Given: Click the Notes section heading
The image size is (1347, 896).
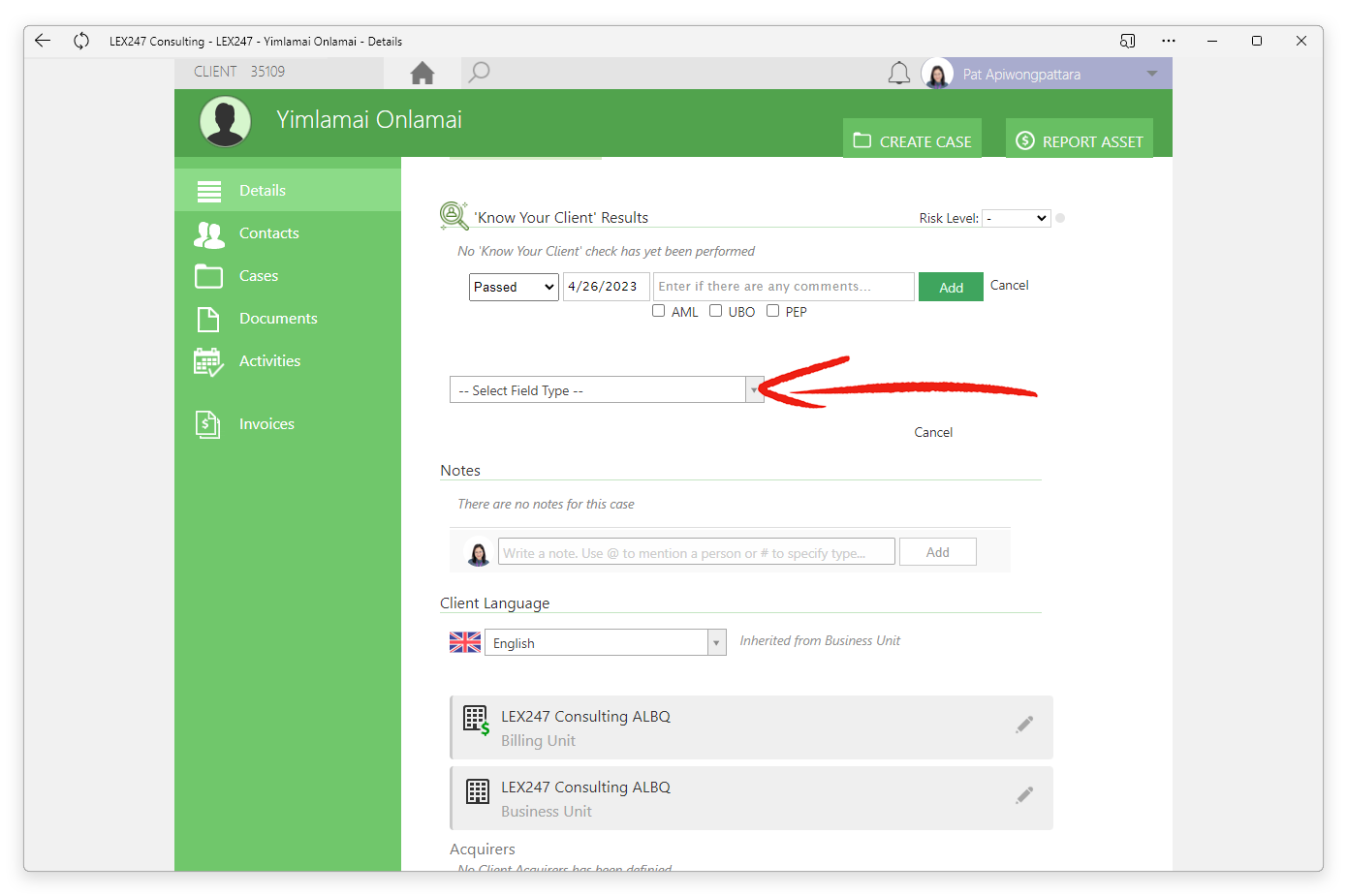Looking at the screenshot, I should pyautogui.click(x=460, y=470).
